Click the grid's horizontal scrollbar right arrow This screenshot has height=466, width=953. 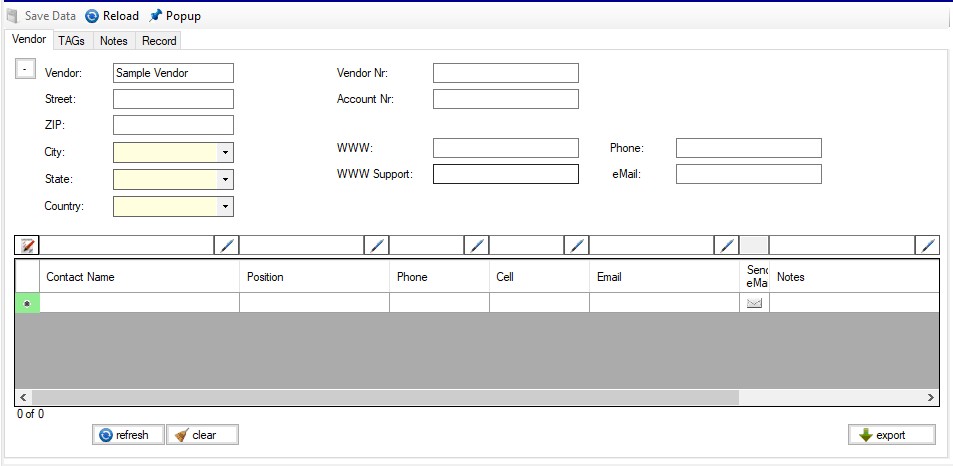click(931, 398)
